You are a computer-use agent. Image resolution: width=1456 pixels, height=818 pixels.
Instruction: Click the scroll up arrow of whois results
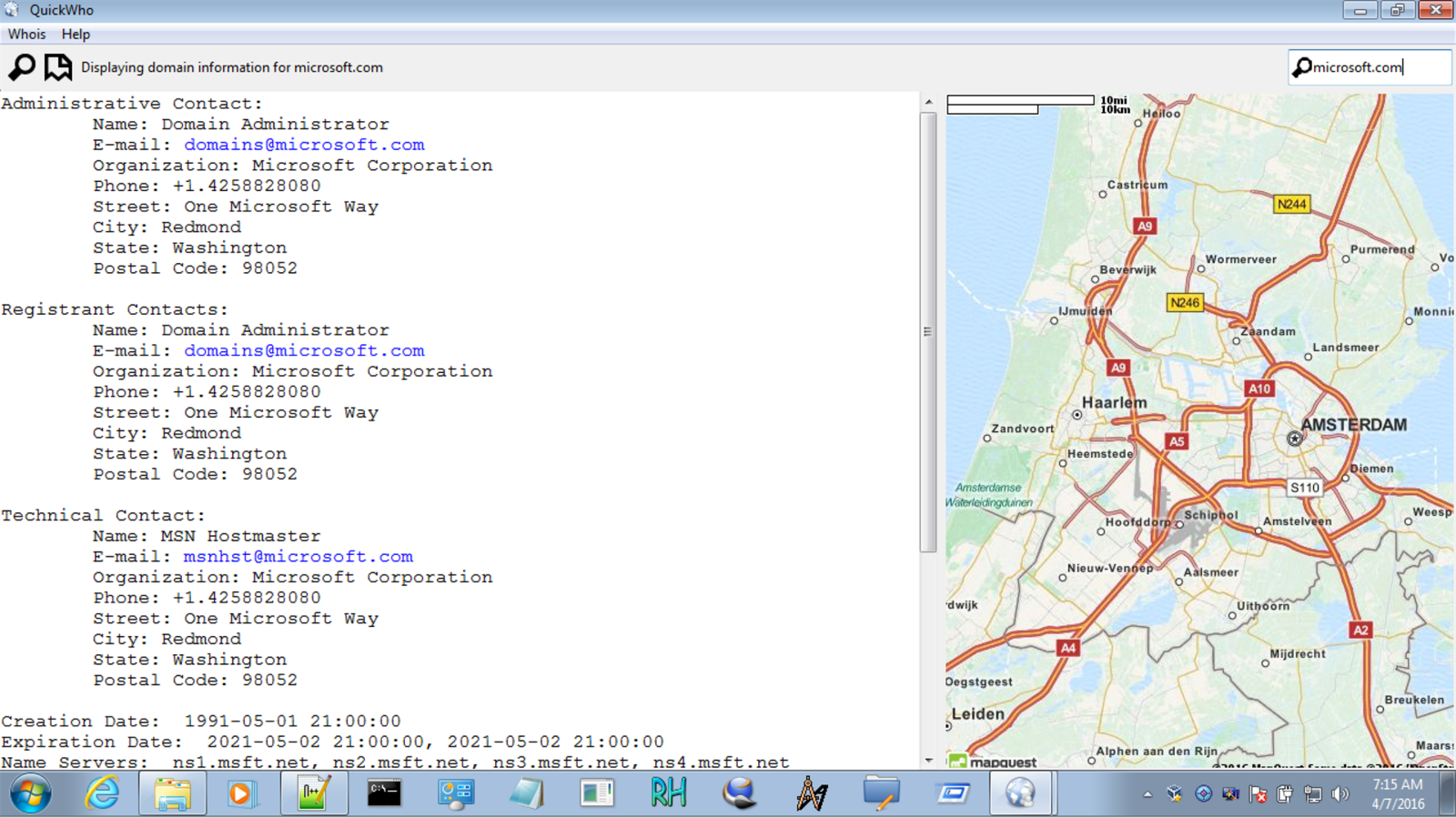[928, 102]
